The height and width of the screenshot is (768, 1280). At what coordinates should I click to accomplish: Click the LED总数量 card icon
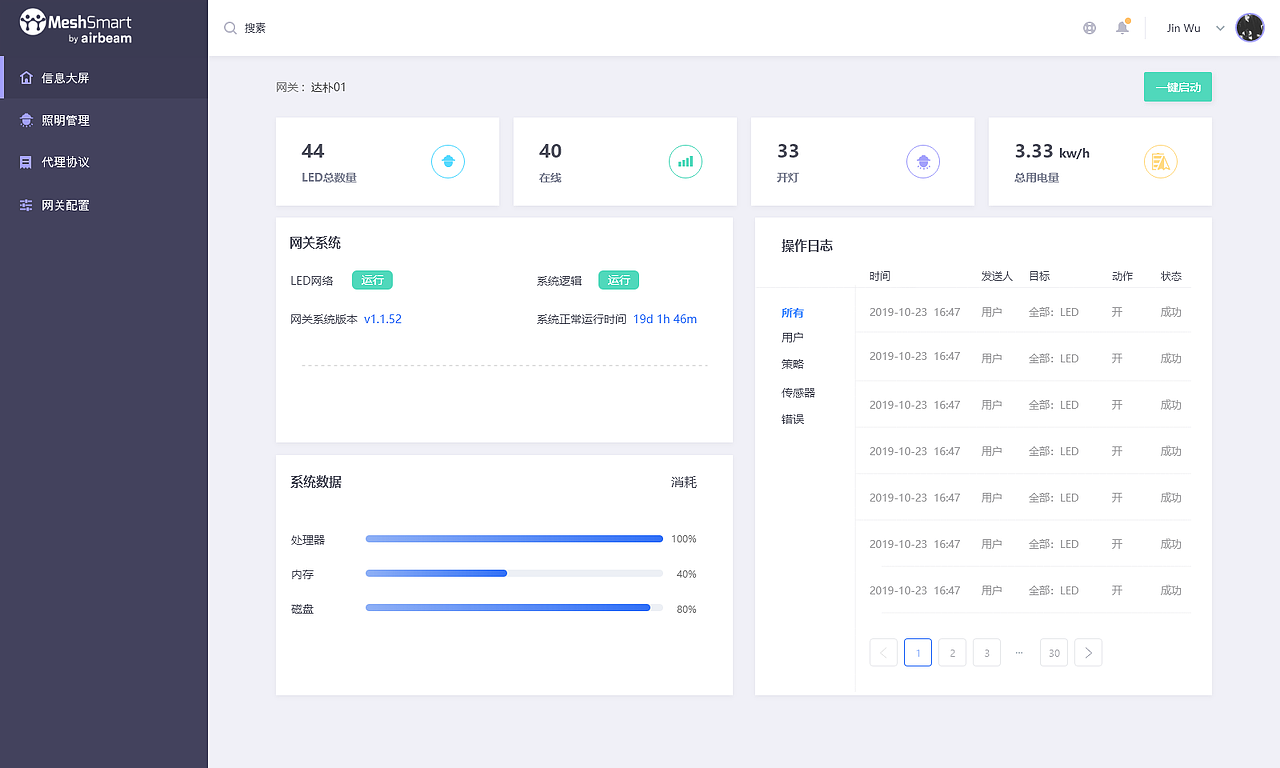[x=447, y=160]
